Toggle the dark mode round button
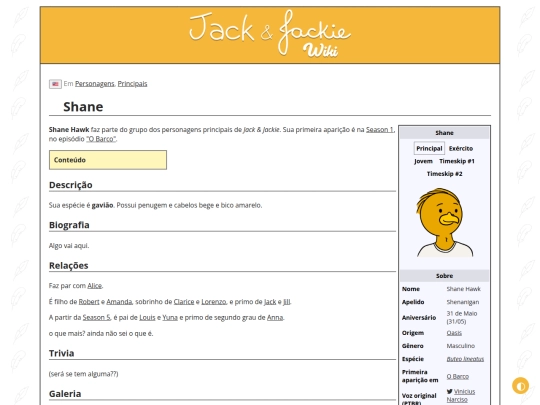The height and width of the screenshot is (405, 540). [x=520, y=385]
